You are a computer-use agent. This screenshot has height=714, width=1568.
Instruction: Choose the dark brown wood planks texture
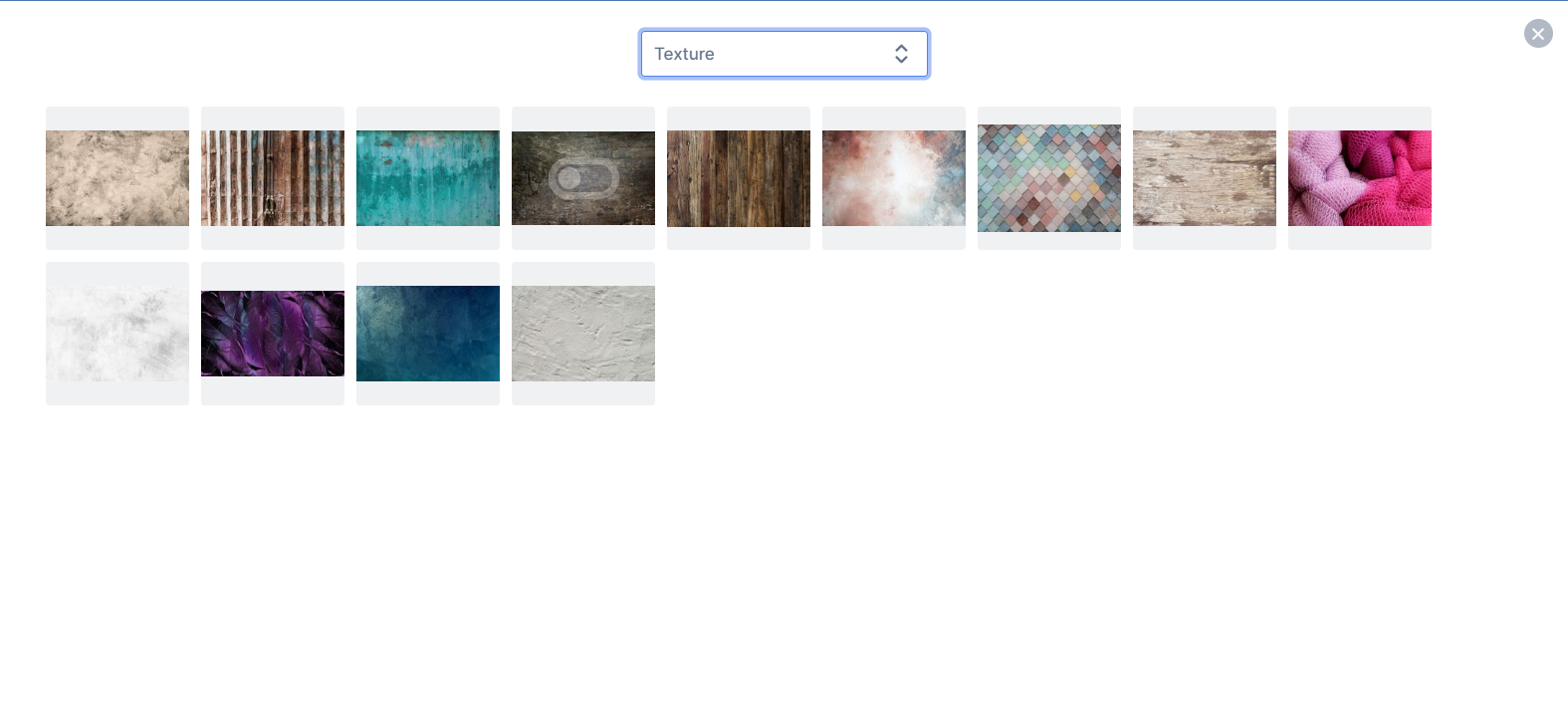(739, 178)
